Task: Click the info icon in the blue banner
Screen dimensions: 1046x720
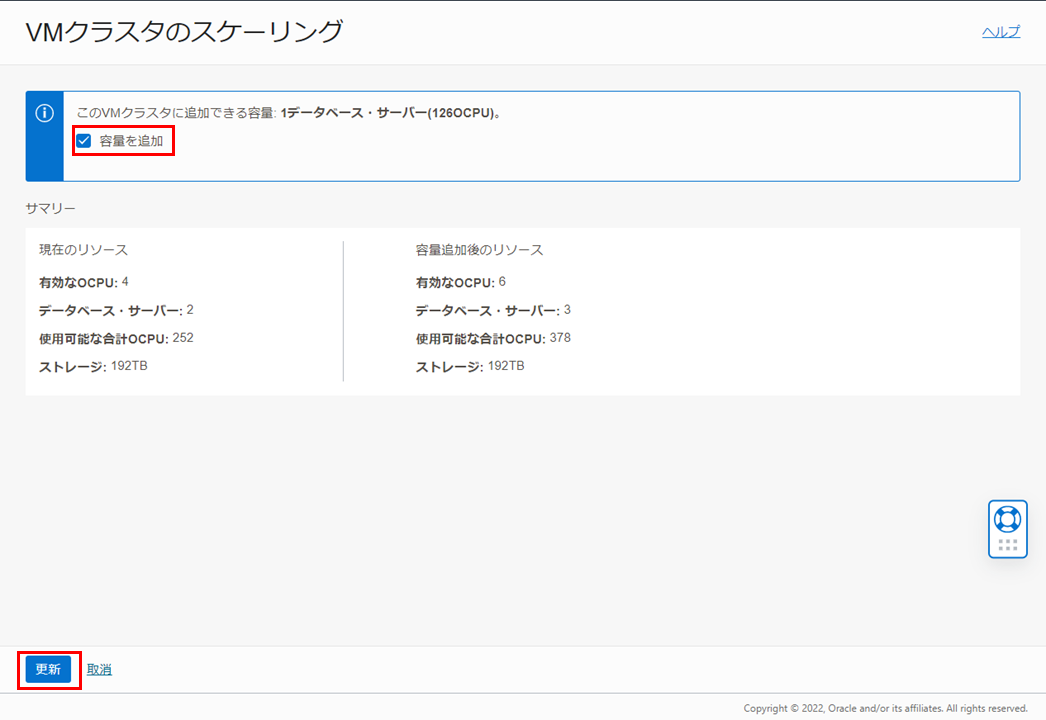Action: [x=44, y=113]
